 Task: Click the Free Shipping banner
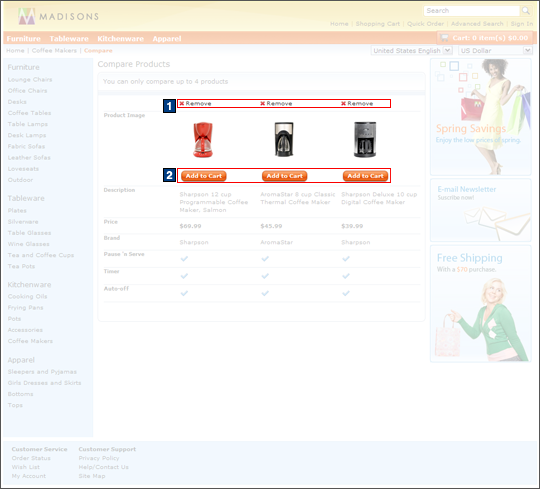tap(481, 304)
